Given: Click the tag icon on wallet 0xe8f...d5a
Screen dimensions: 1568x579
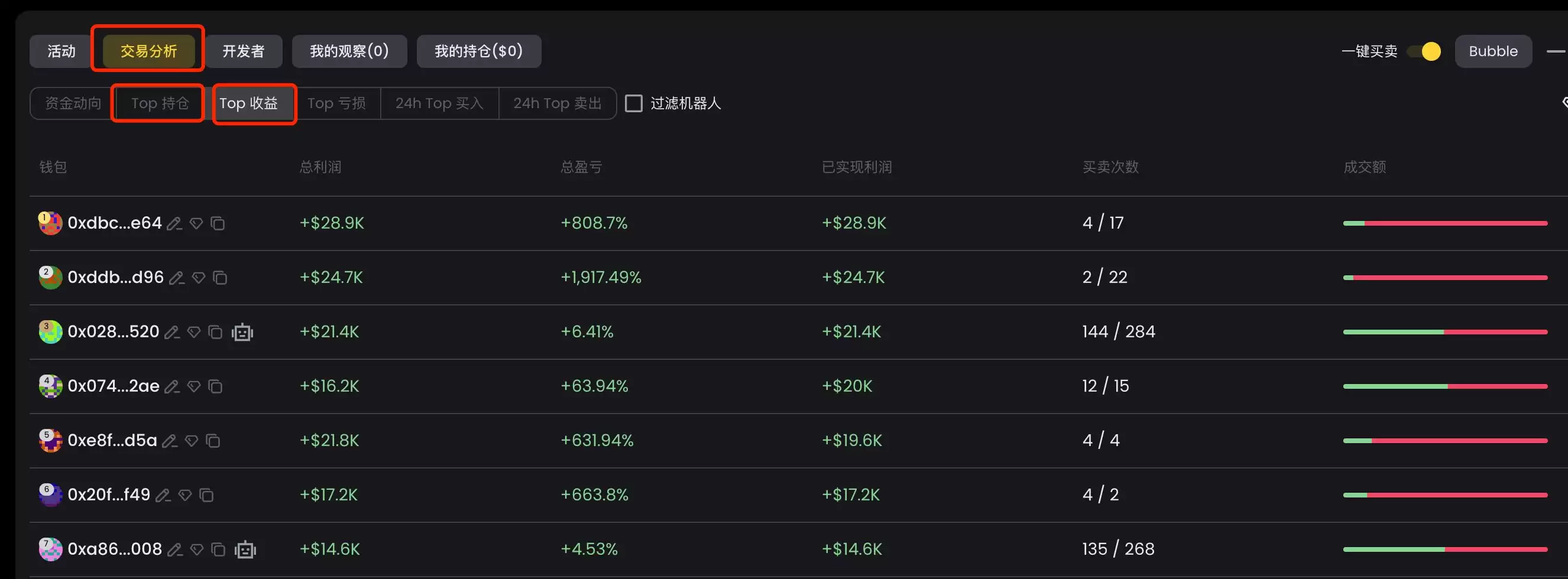Looking at the screenshot, I should click(x=191, y=440).
